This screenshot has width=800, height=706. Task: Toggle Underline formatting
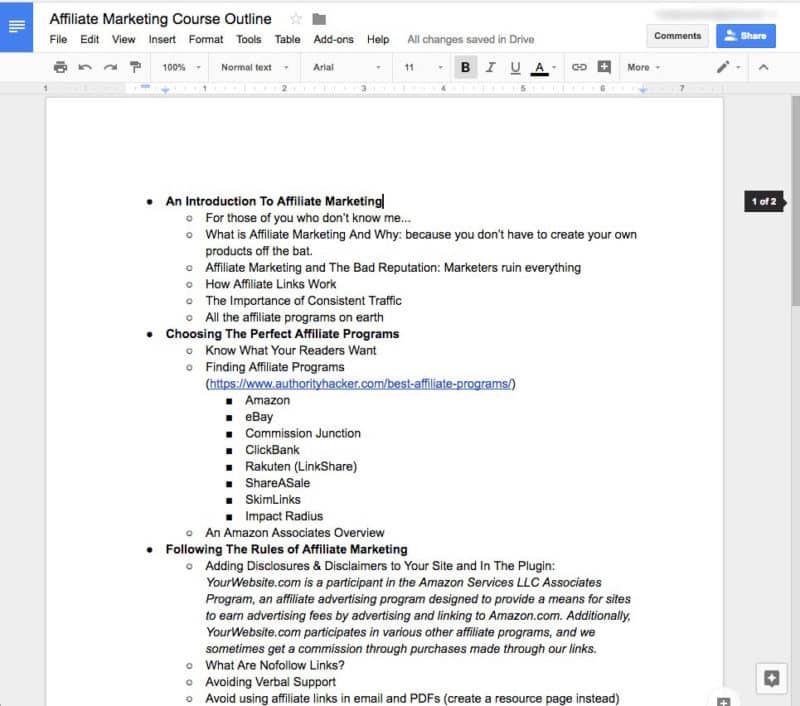(515, 67)
